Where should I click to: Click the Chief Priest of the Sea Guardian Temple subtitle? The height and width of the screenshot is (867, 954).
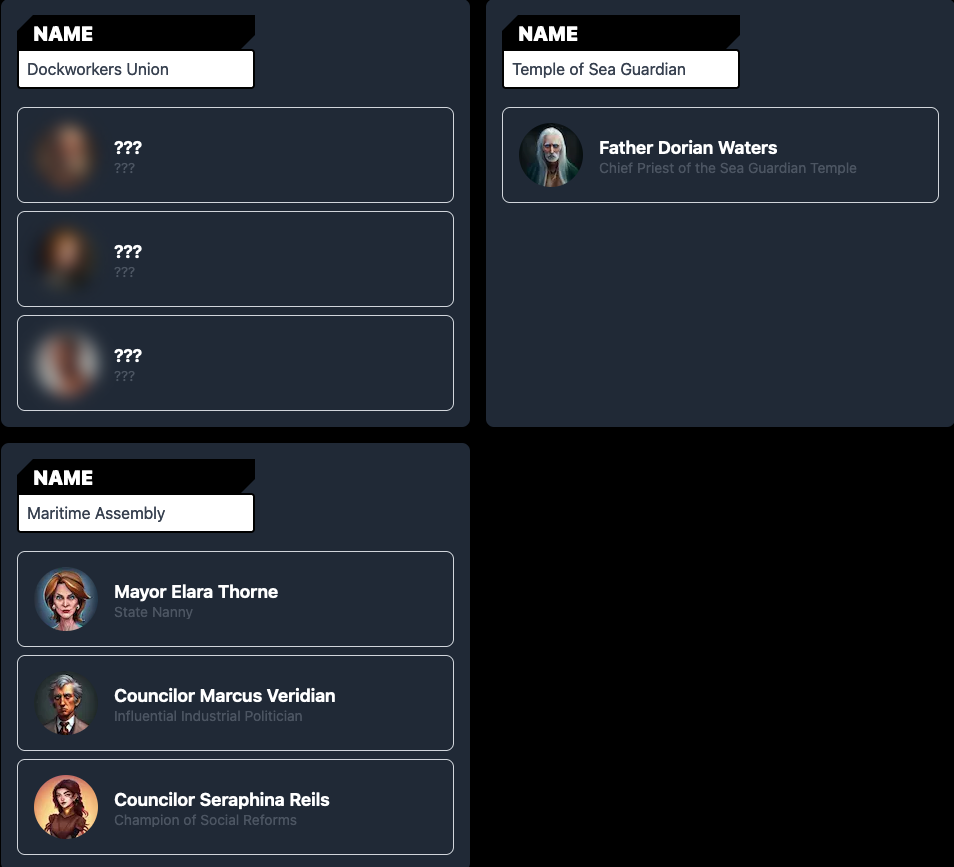tap(728, 169)
